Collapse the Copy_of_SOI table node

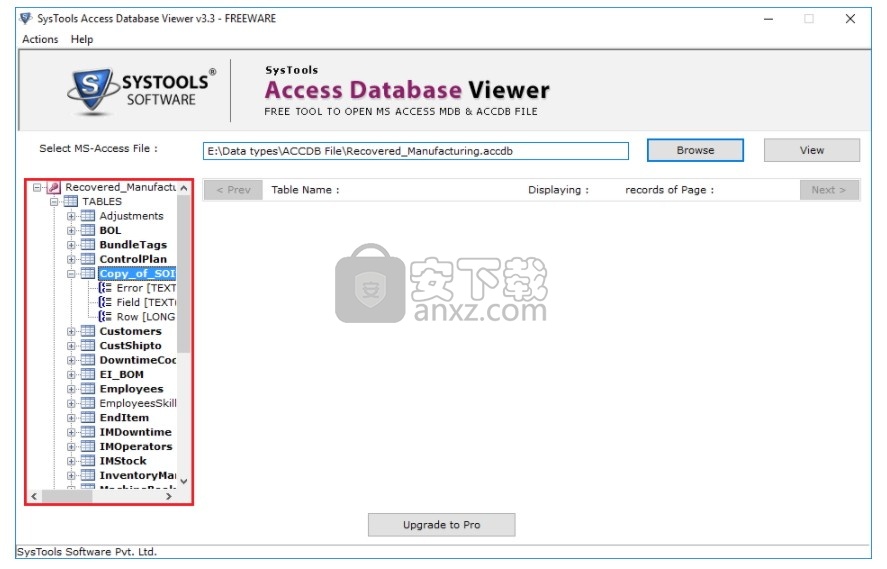point(71,274)
